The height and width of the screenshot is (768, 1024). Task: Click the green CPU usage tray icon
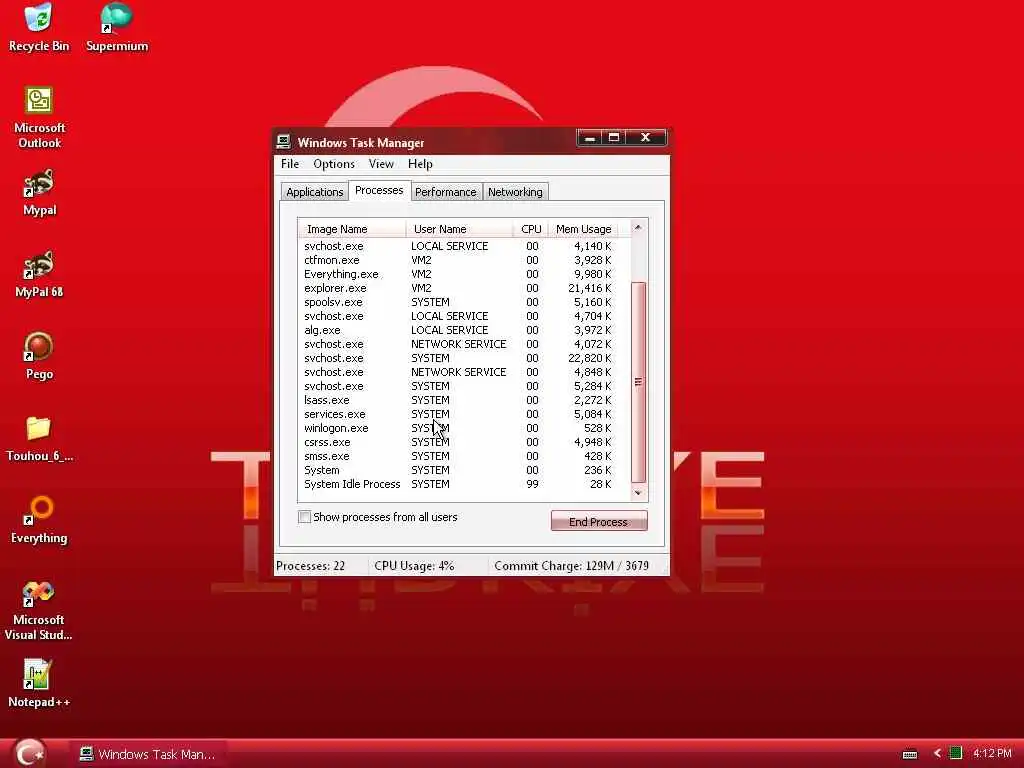pyautogui.click(x=955, y=754)
